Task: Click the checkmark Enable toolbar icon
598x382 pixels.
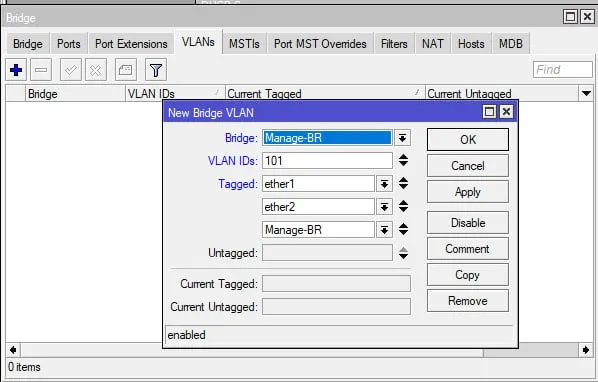Action: coord(71,70)
